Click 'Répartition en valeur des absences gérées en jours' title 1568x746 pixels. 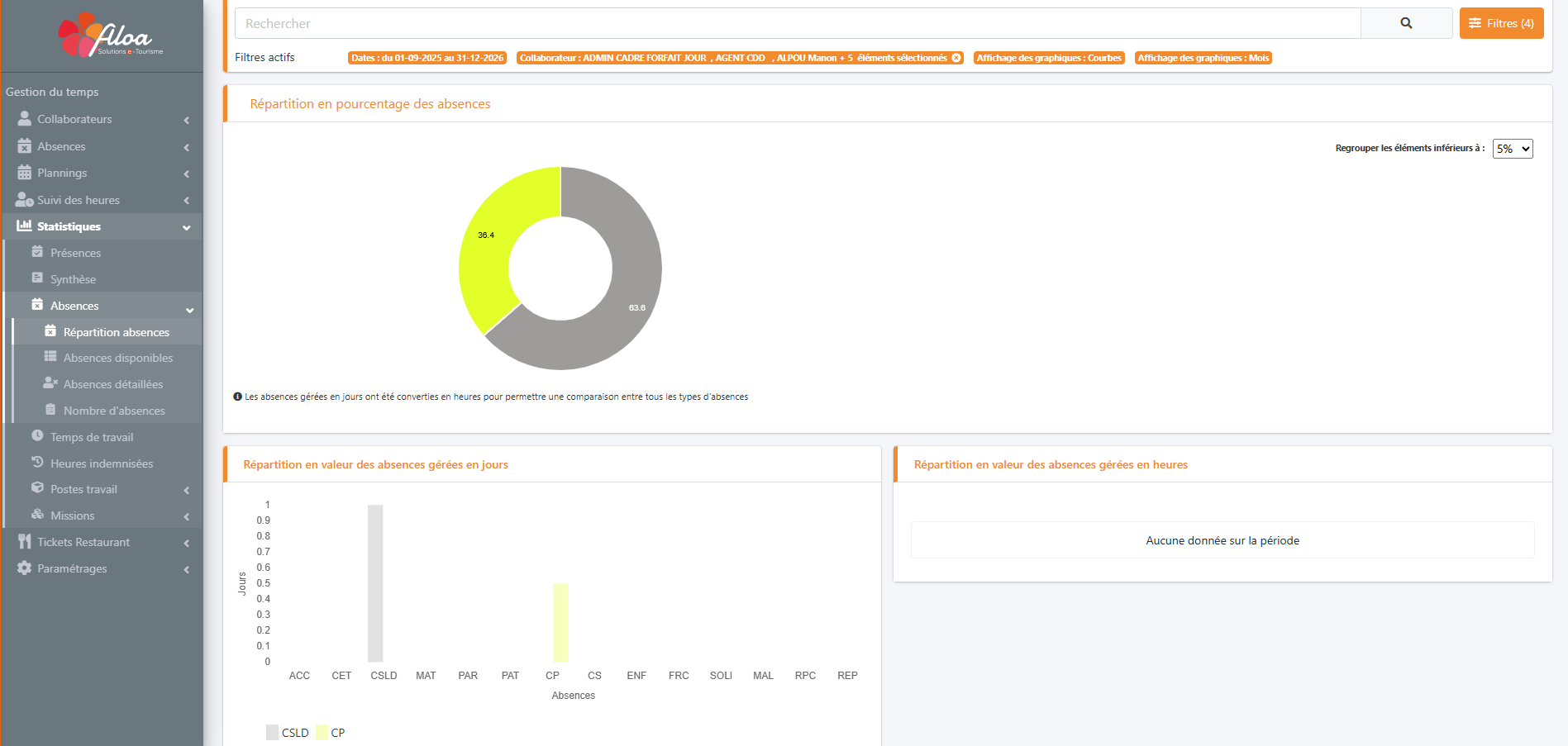pyautogui.click(x=376, y=464)
